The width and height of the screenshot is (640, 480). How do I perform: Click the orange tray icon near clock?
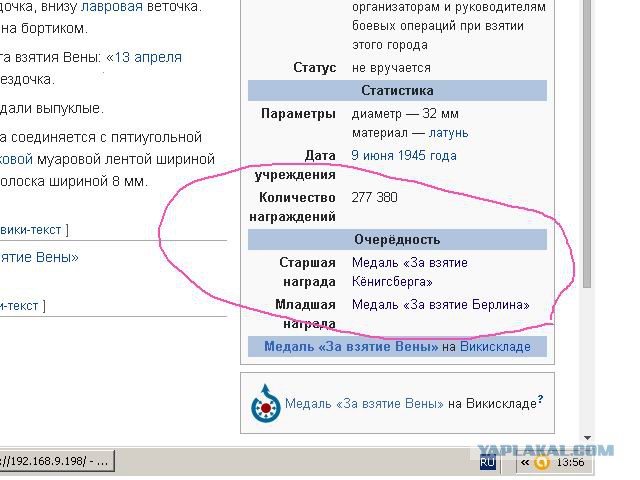coord(542,462)
